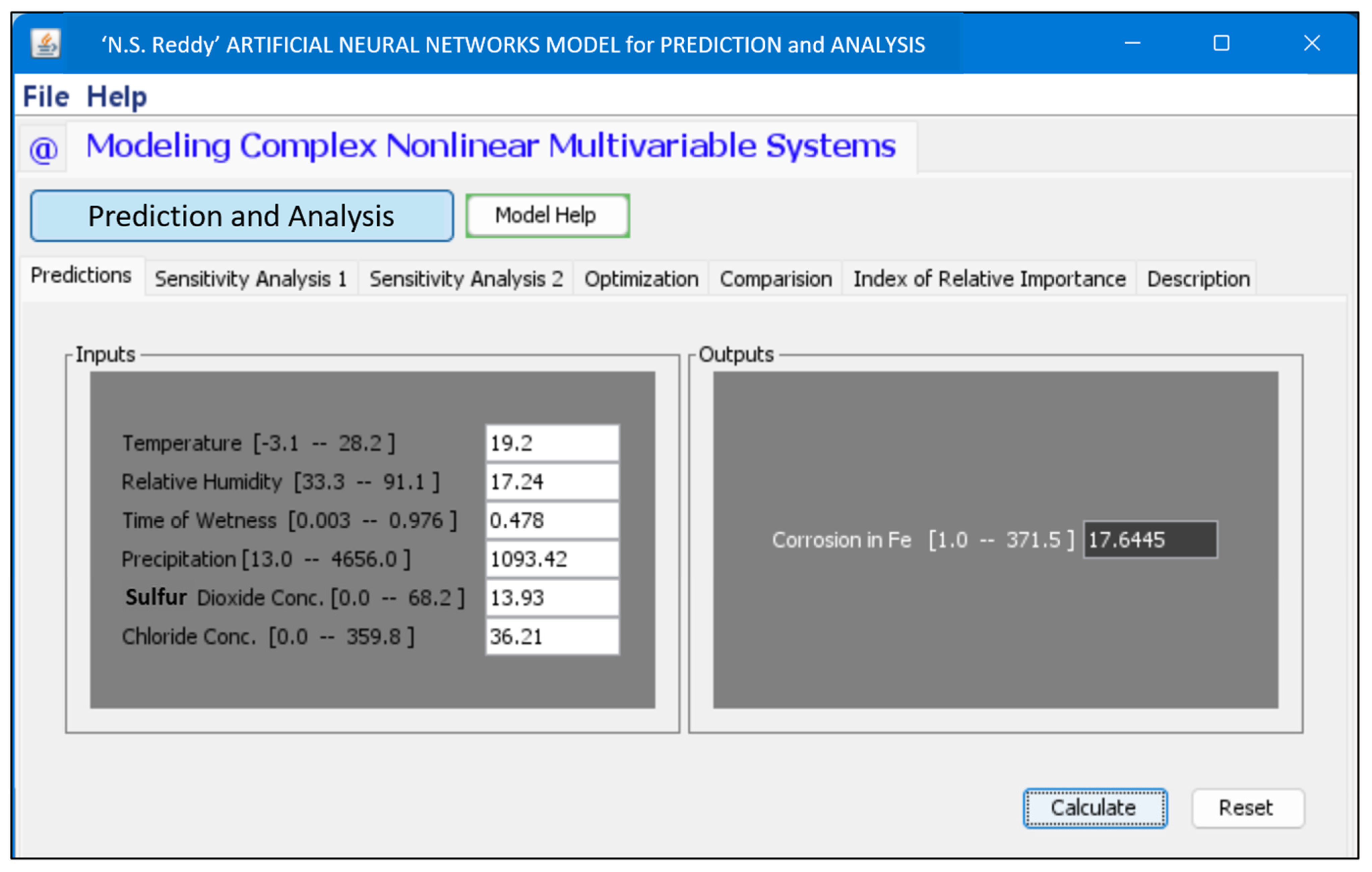Open the Optimization tab

641,279
